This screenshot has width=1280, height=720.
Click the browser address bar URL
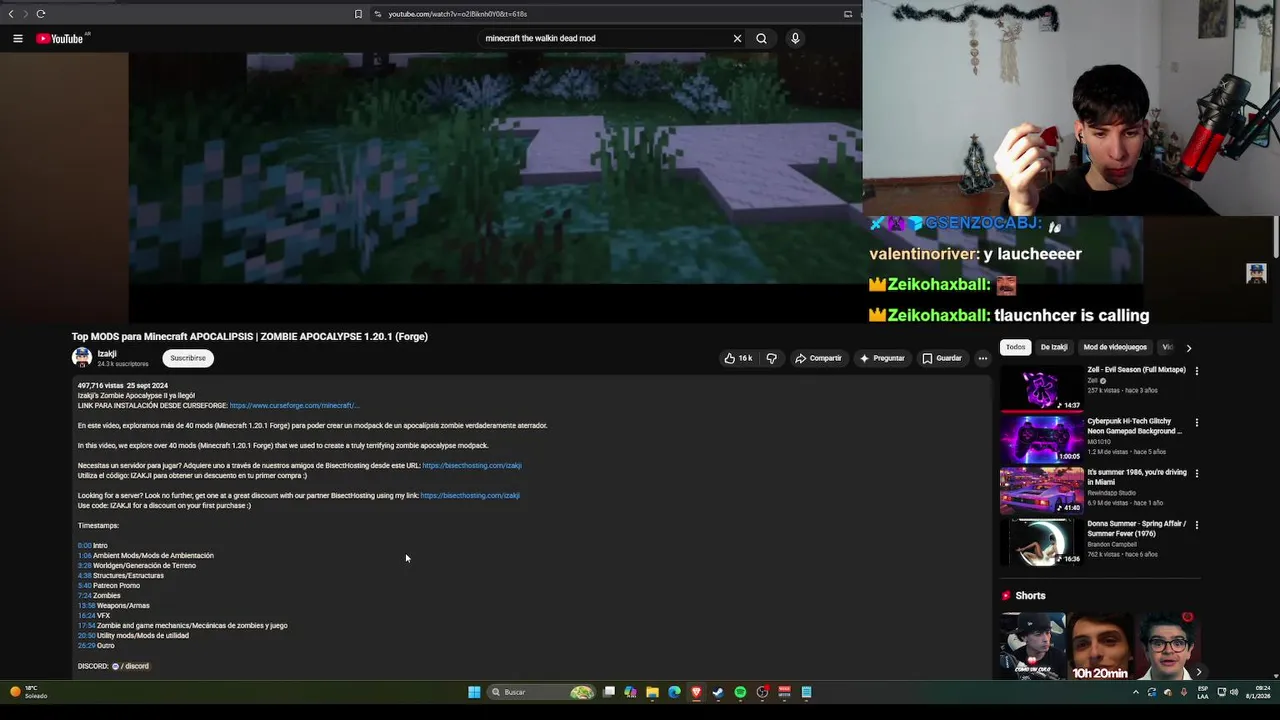tap(457, 14)
